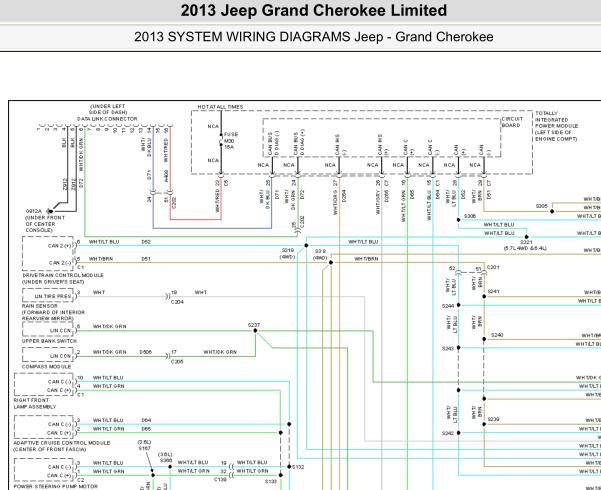Click connector label 'C204'

177,302
